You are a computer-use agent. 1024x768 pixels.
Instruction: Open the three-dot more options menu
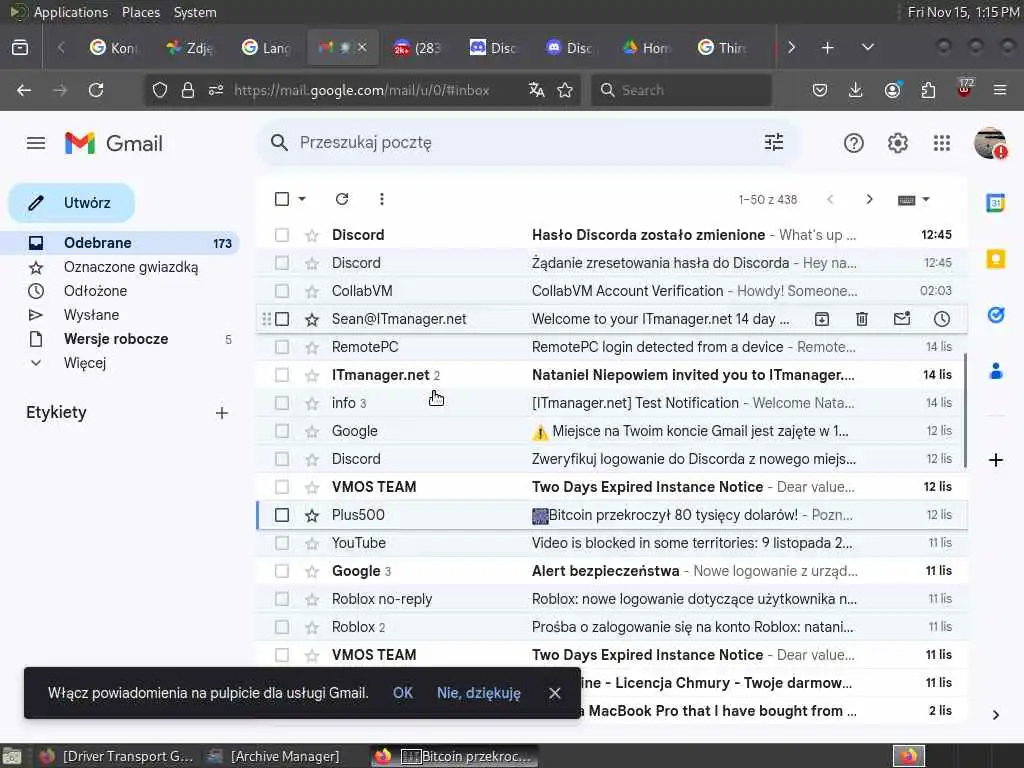pos(382,199)
